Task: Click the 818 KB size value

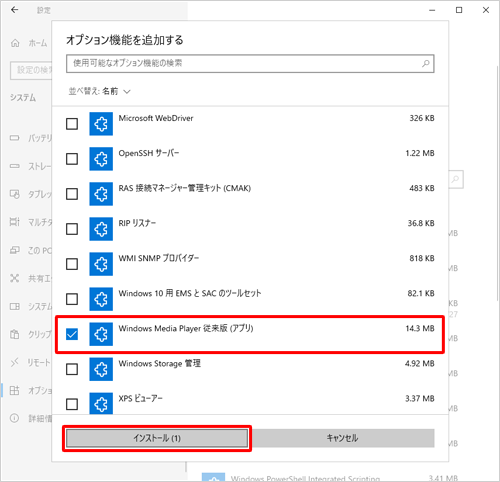Action: point(422,258)
